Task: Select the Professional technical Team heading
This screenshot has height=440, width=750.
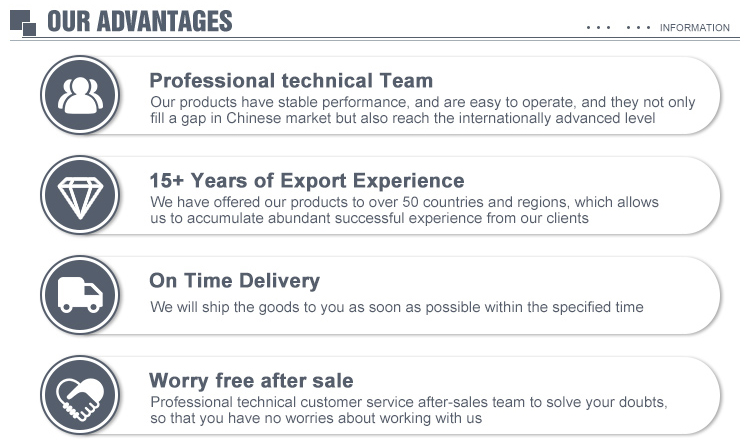Action: [x=291, y=80]
